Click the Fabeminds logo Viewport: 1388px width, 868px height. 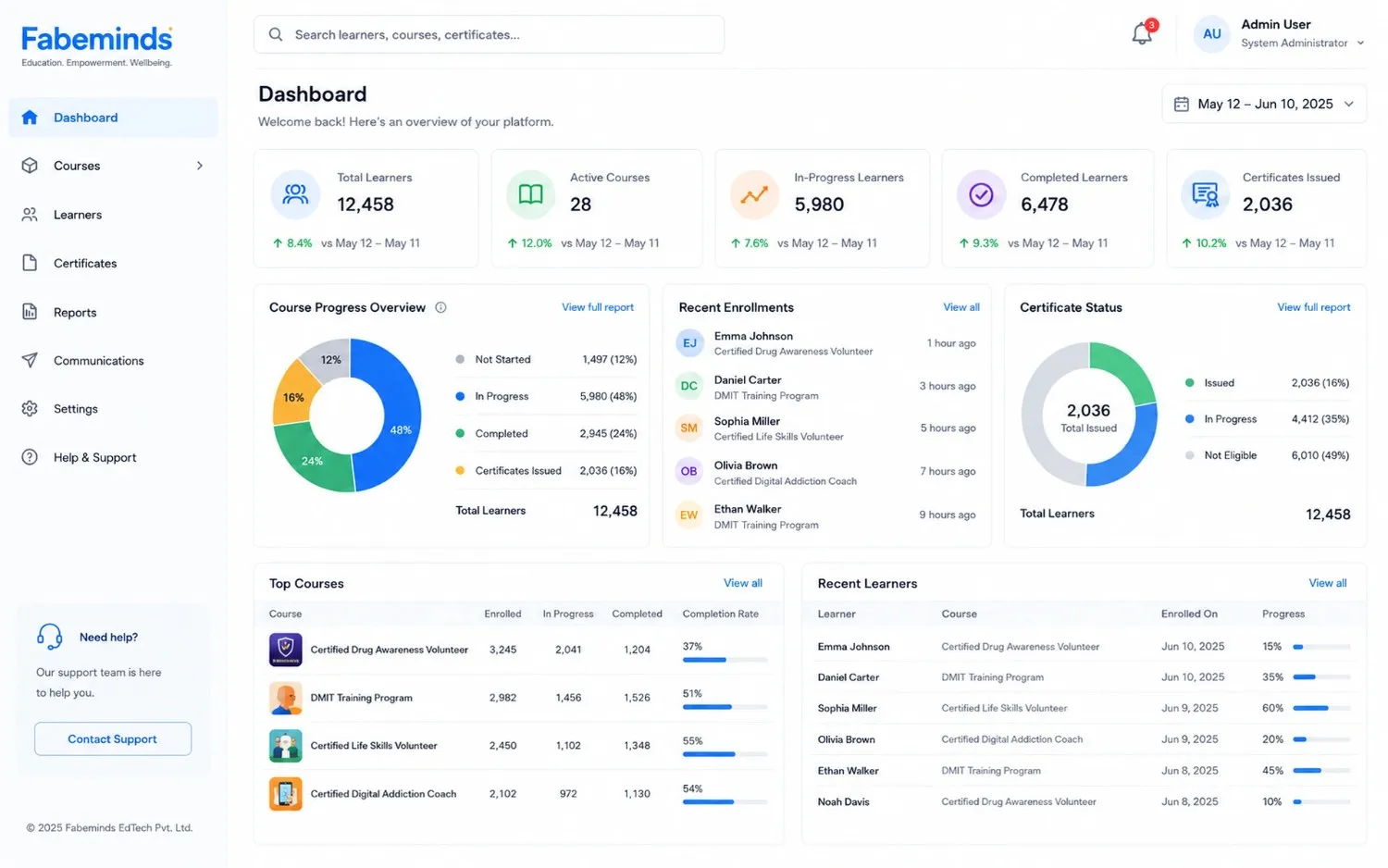coord(96,45)
